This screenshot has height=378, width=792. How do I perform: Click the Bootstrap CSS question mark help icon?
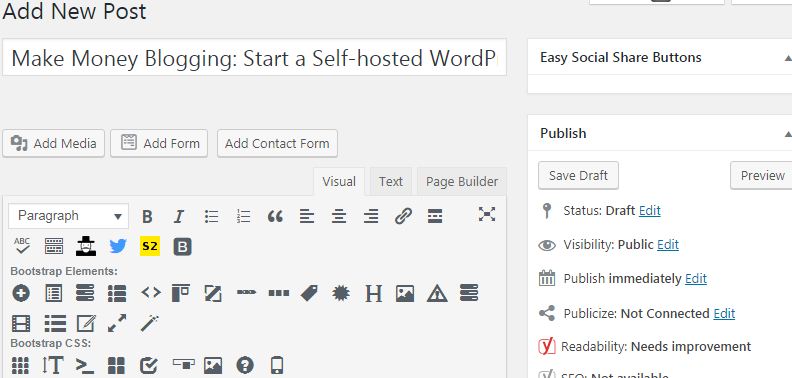pos(245,365)
